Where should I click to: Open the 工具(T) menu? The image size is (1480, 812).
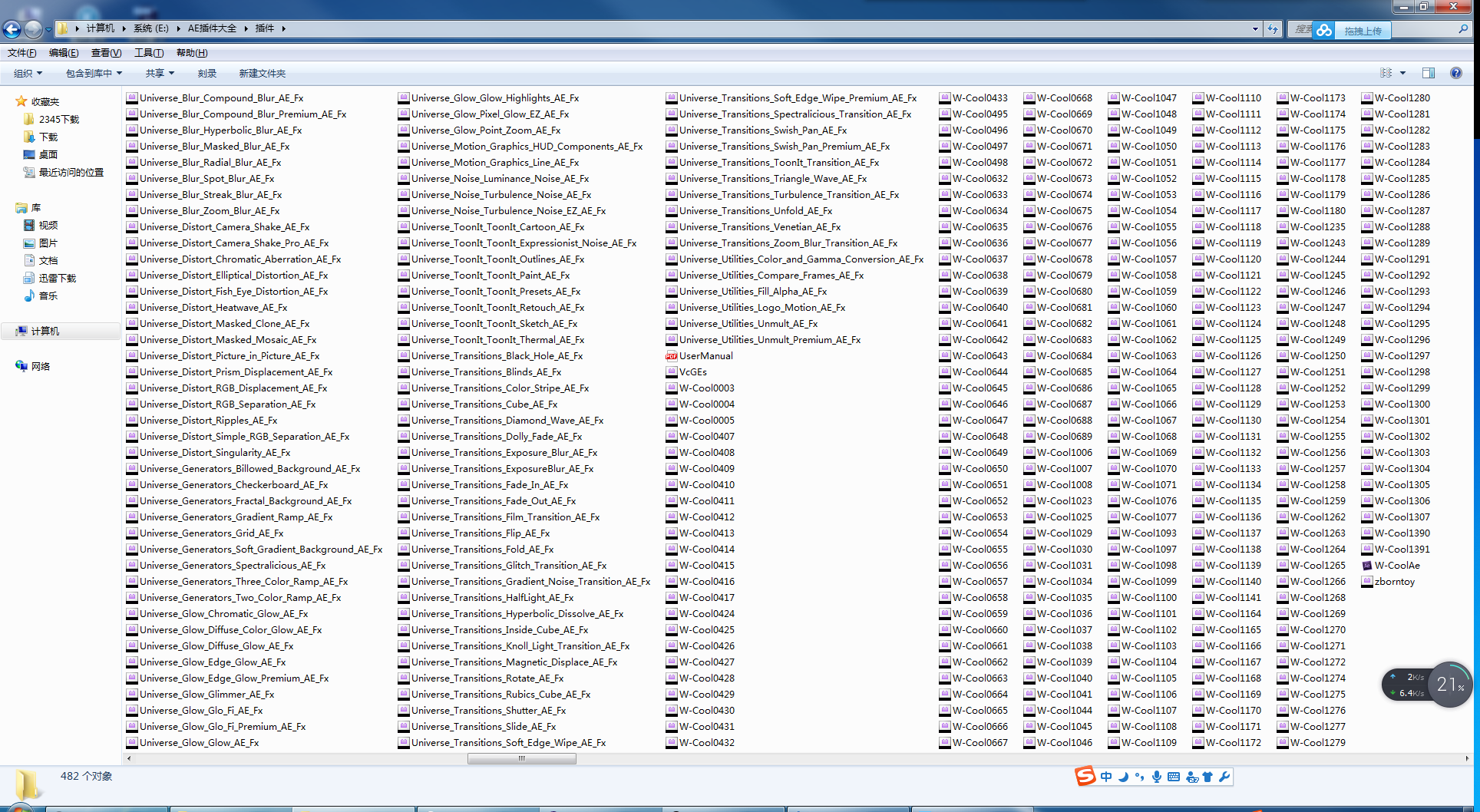[149, 53]
